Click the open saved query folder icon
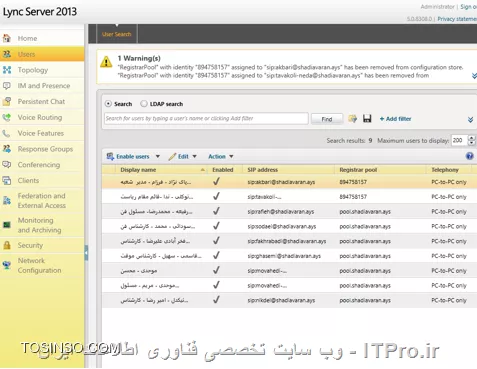477x369 pixels. (352, 119)
